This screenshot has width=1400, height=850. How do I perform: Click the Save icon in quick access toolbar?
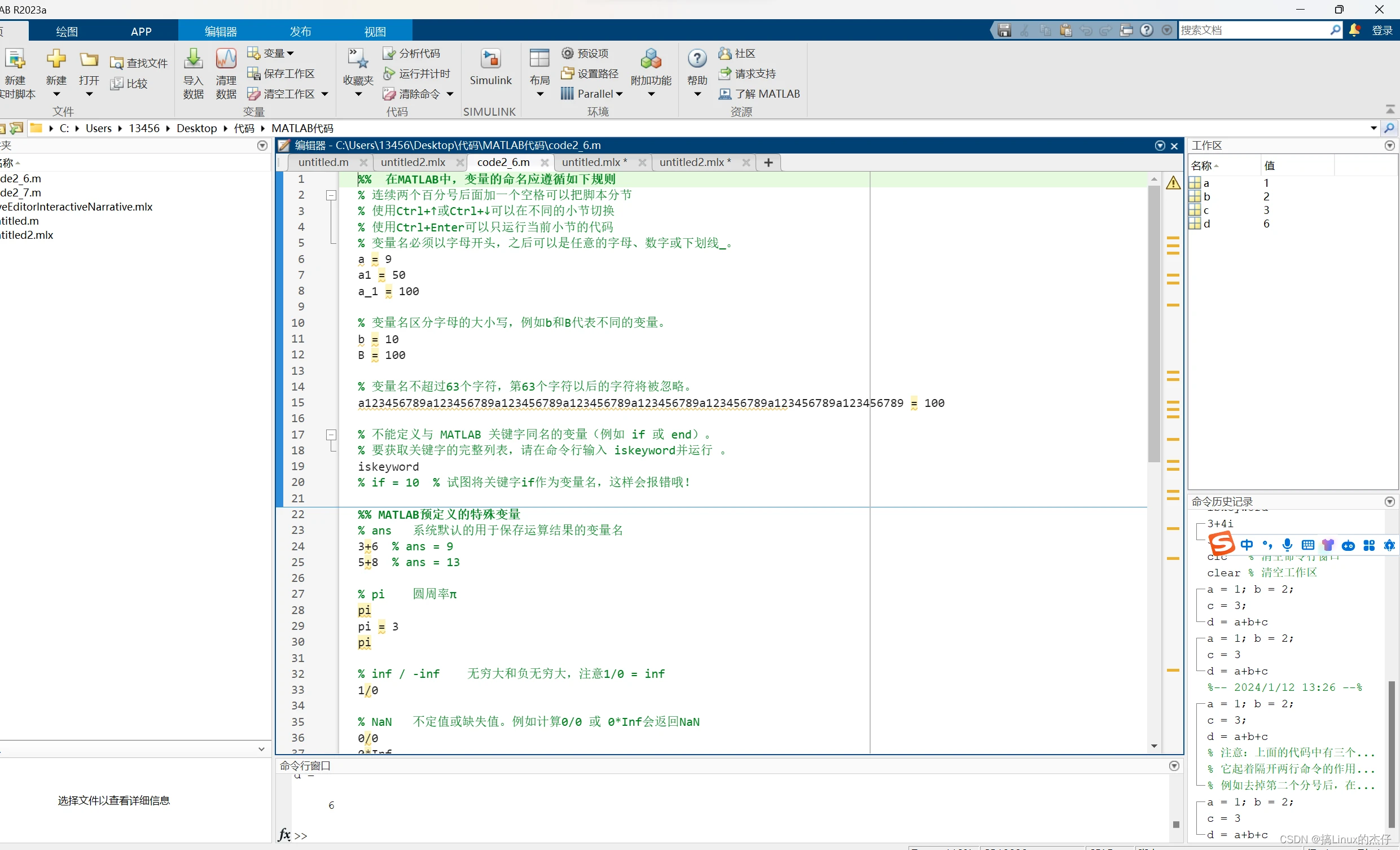(x=1004, y=30)
